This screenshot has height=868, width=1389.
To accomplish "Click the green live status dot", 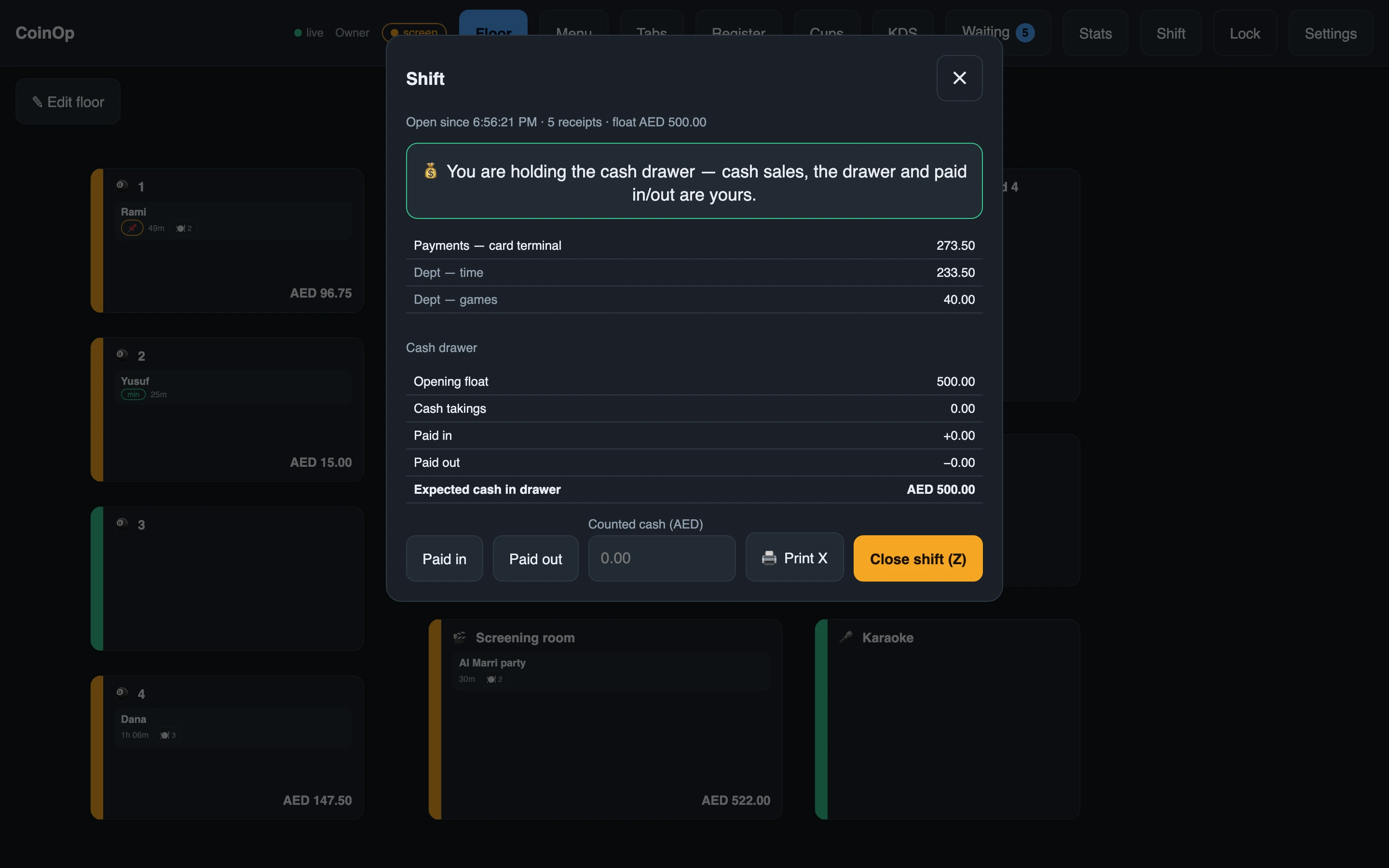I will [298, 33].
